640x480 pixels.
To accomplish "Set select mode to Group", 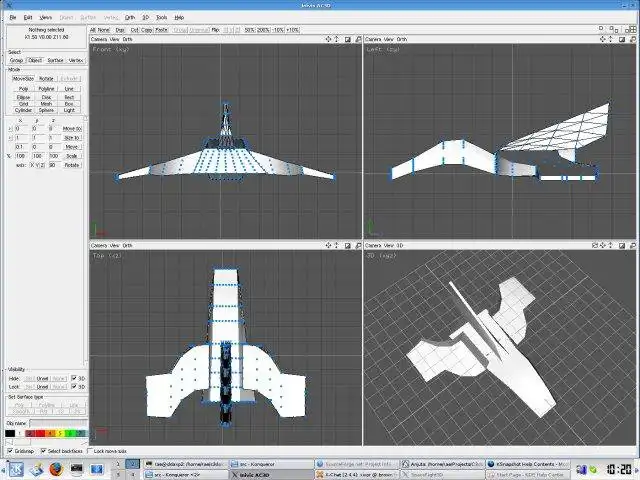I will pyautogui.click(x=16, y=60).
